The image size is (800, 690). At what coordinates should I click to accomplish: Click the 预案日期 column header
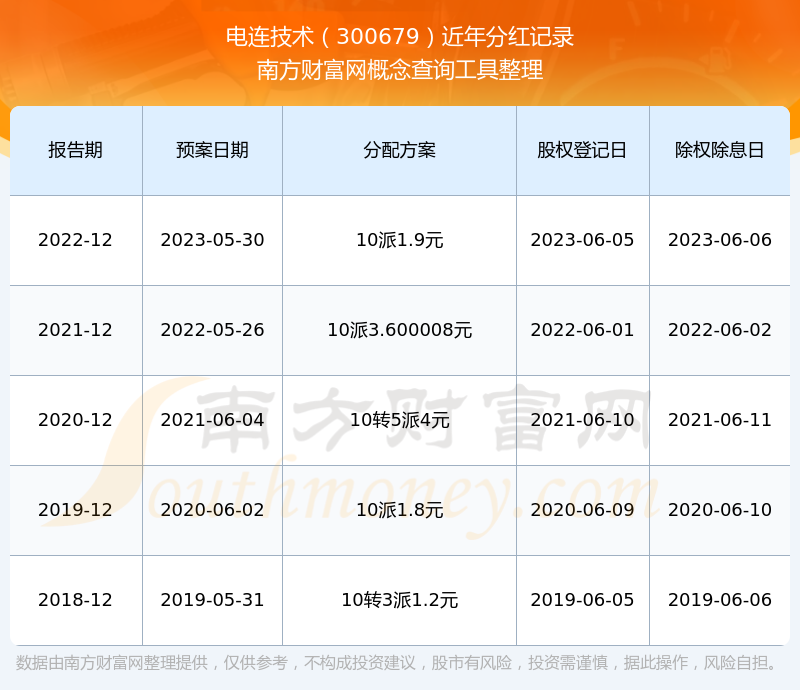click(x=212, y=151)
